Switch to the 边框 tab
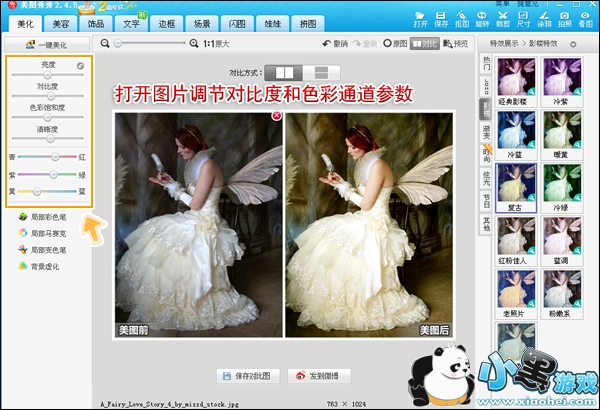Screen dimensions: 600x410 (166, 24)
